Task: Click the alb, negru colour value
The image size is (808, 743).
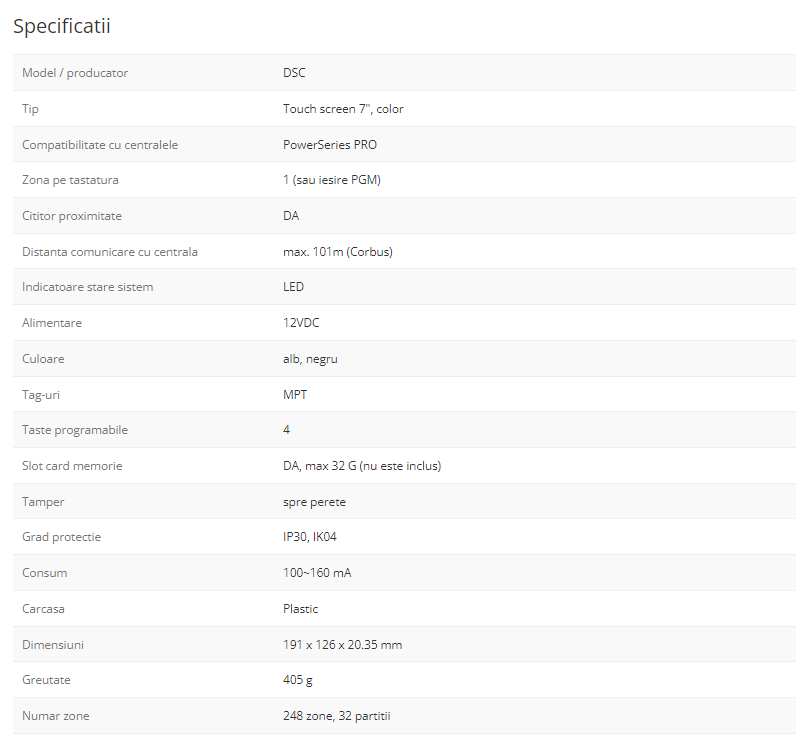Action: click(x=310, y=359)
